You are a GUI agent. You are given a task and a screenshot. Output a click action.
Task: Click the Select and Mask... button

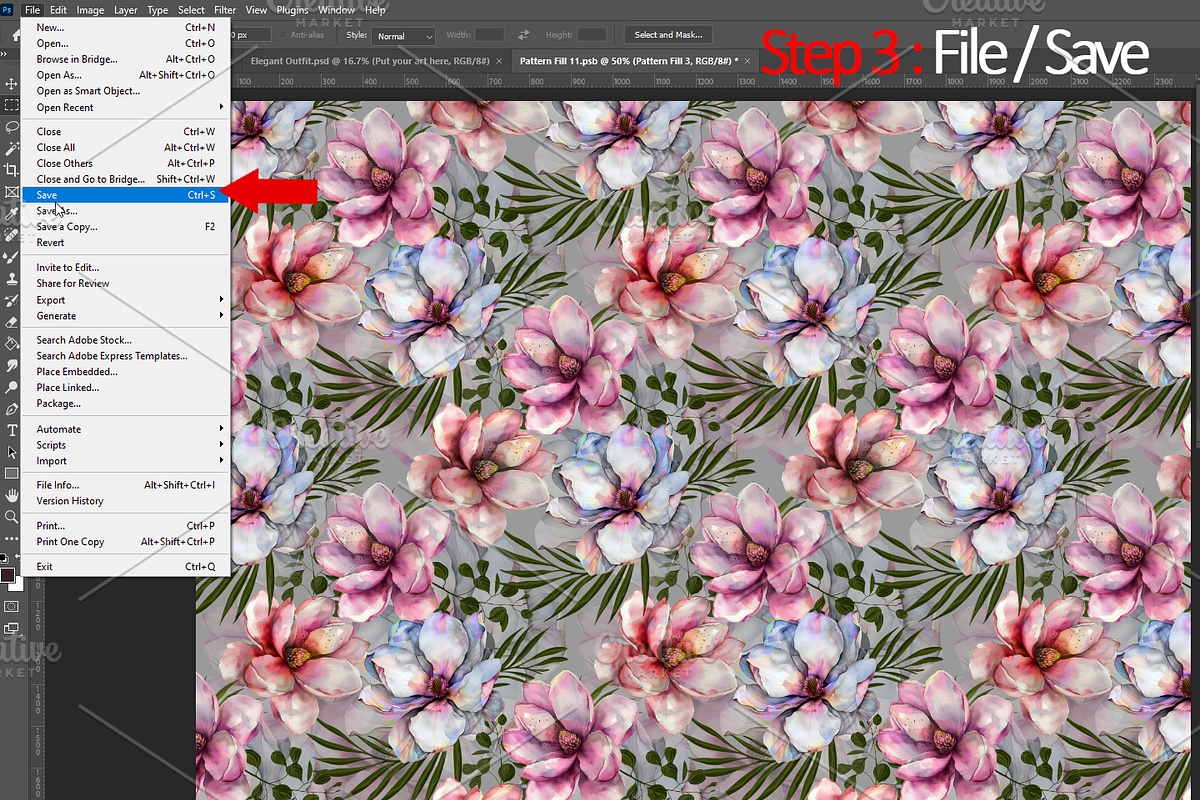tap(668, 35)
